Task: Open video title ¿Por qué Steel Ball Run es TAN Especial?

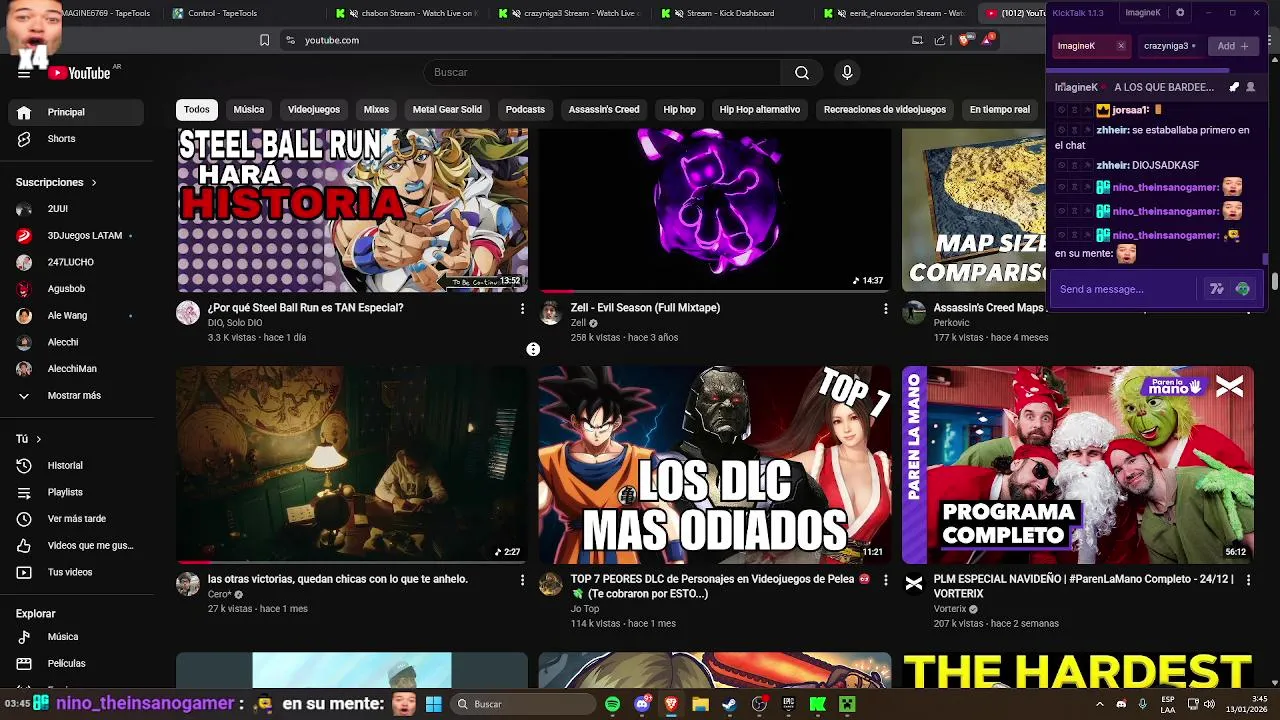Action: coord(306,308)
